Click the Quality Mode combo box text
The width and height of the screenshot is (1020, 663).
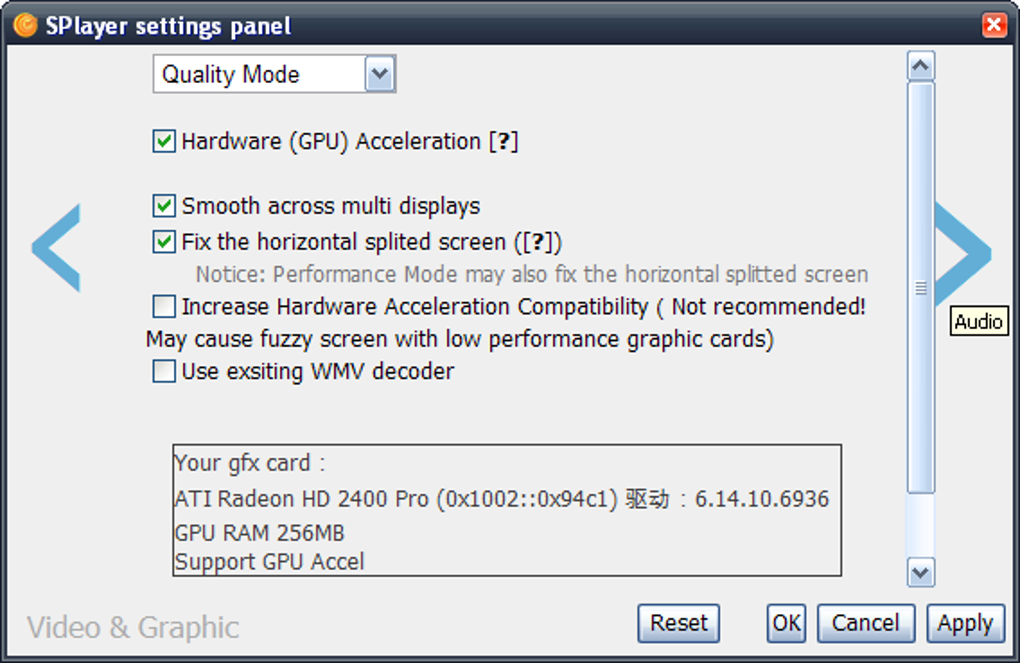click(x=230, y=74)
